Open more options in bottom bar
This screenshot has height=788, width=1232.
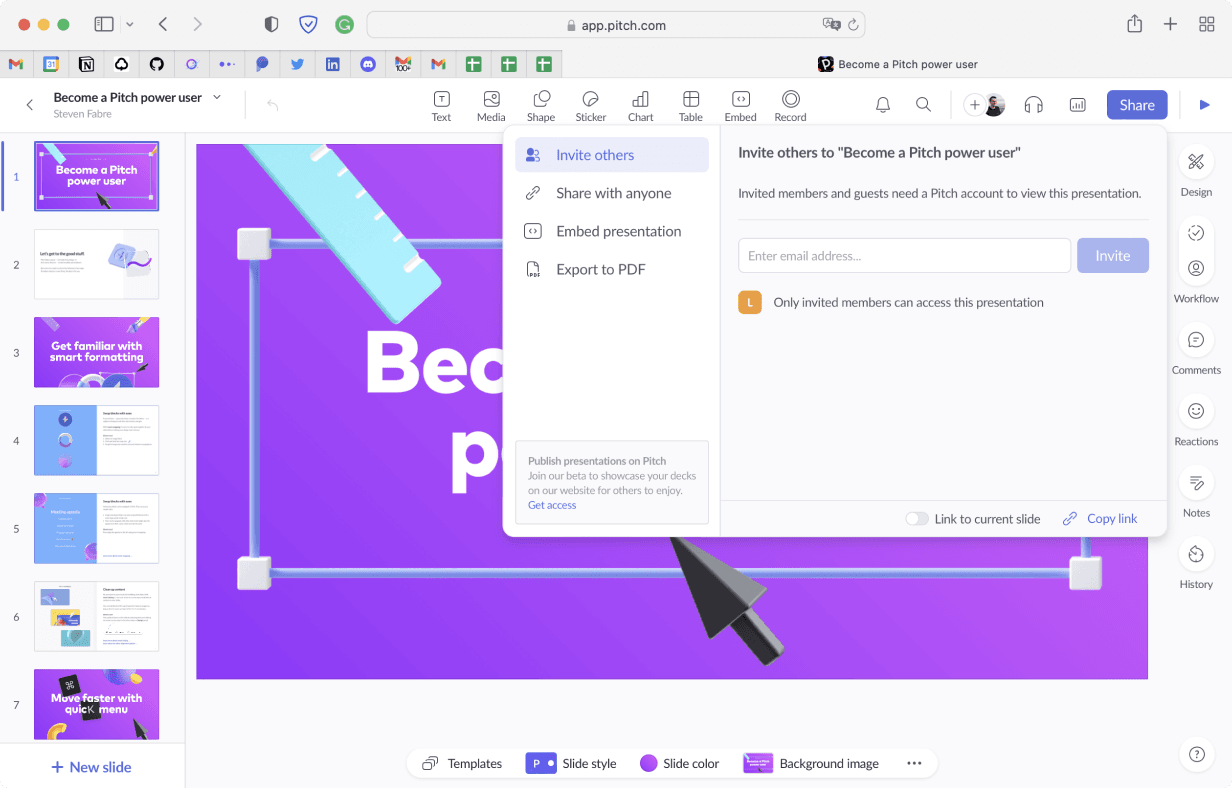[x=914, y=763]
